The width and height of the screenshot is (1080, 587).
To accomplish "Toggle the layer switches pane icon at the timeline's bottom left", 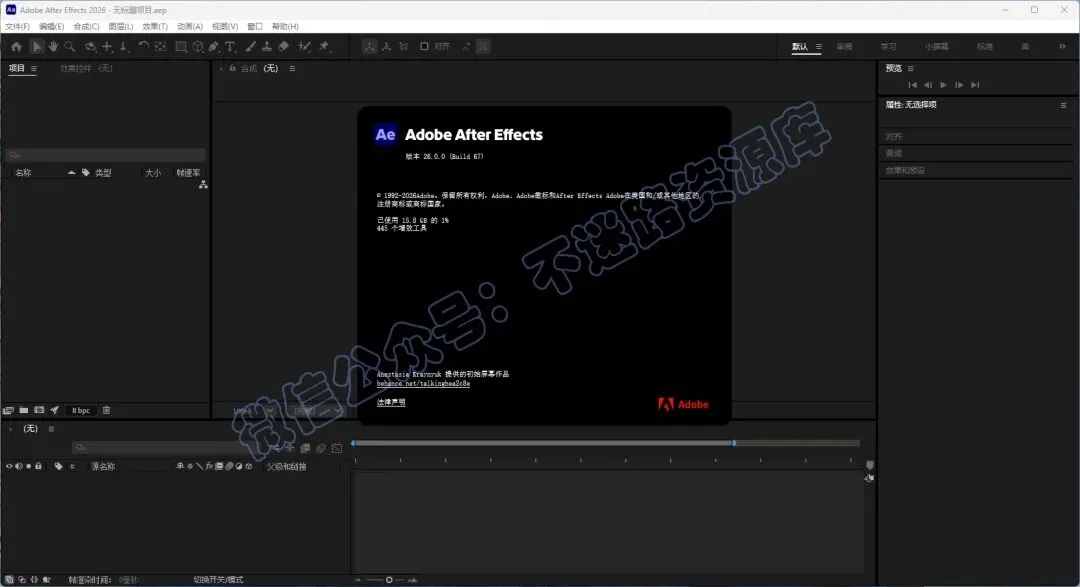I will (10, 579).
